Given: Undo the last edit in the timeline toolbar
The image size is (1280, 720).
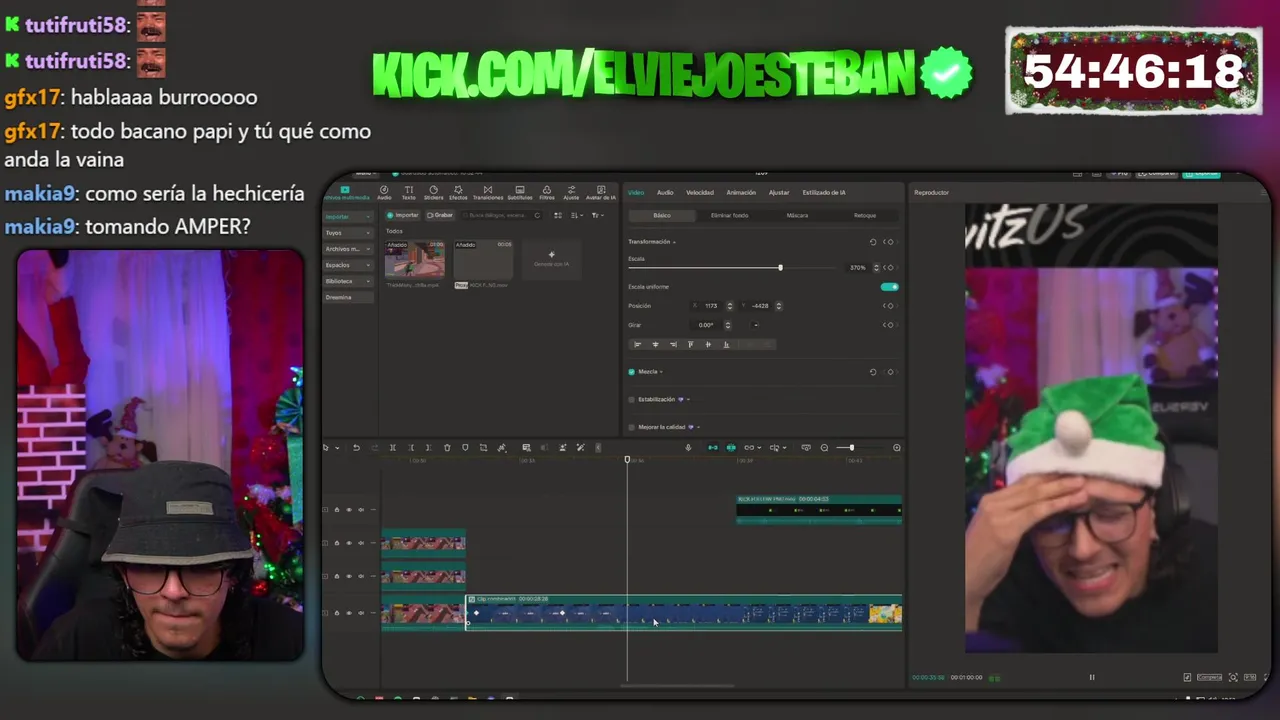Looking at the screenshot, I should 356,448.
